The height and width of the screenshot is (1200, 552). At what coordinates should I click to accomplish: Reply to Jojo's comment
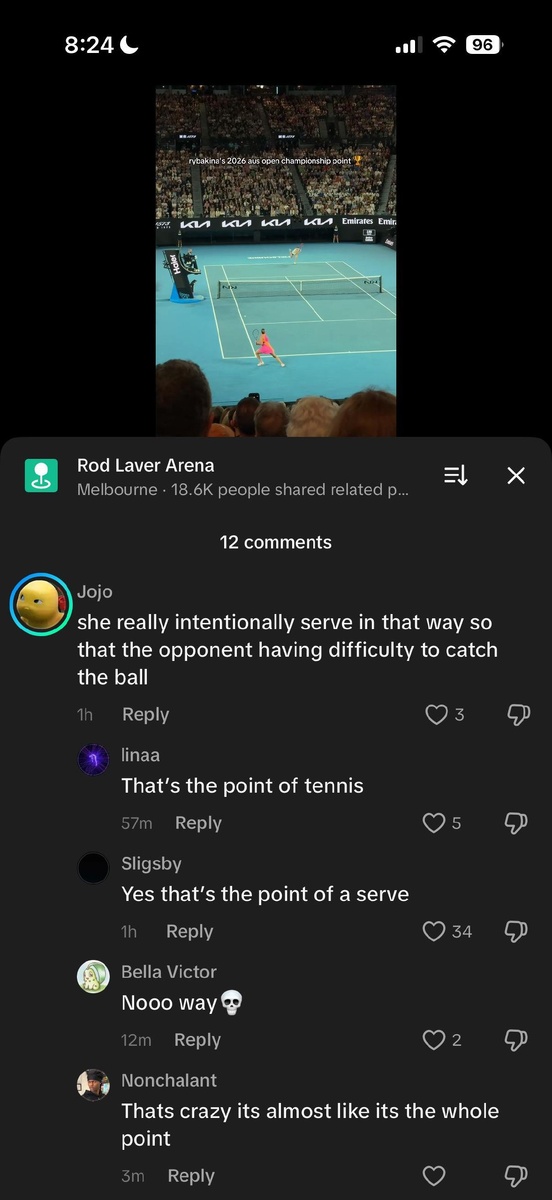click(x=145, y=714)
